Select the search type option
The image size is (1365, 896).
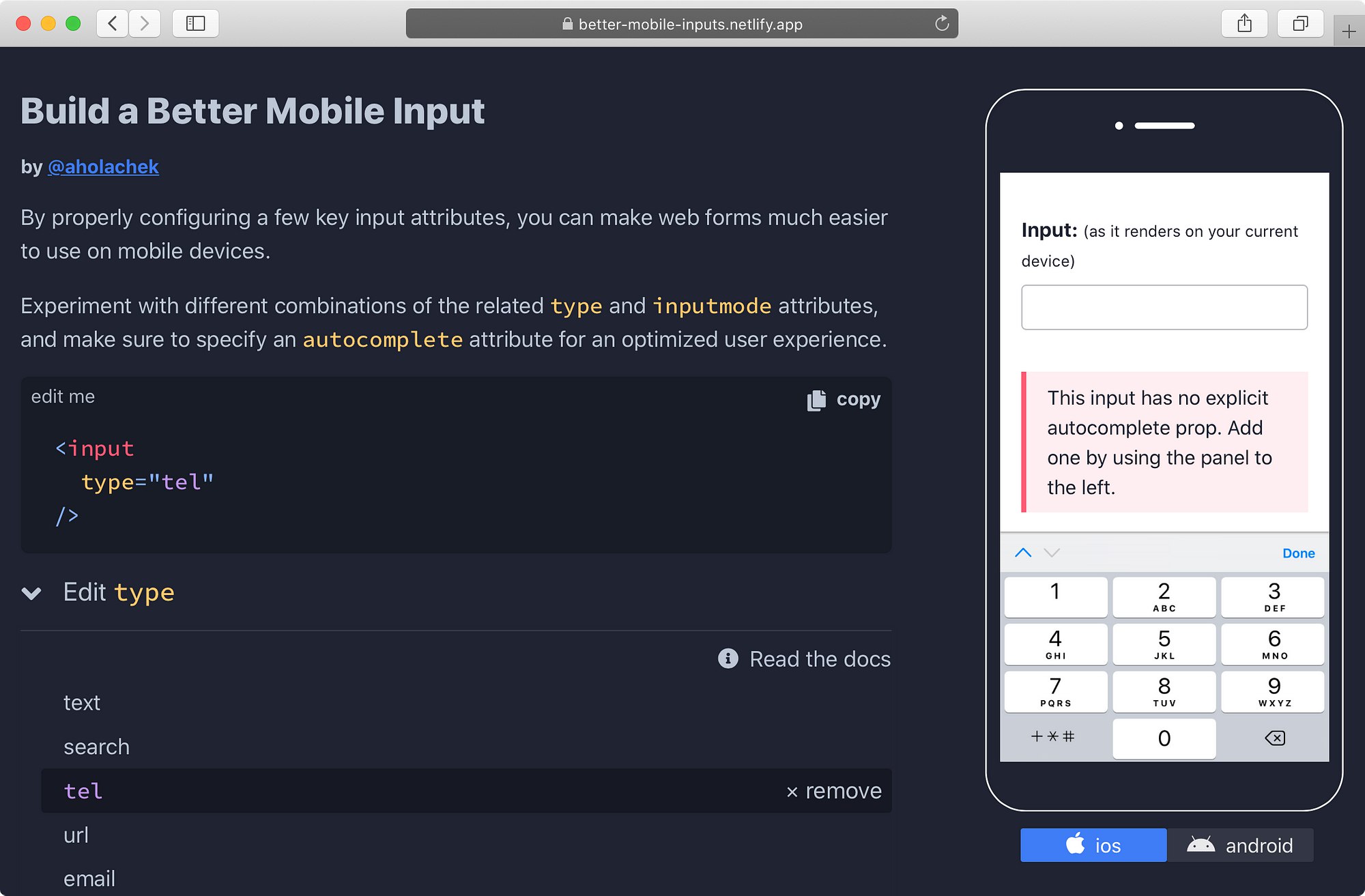pos(96,747)
